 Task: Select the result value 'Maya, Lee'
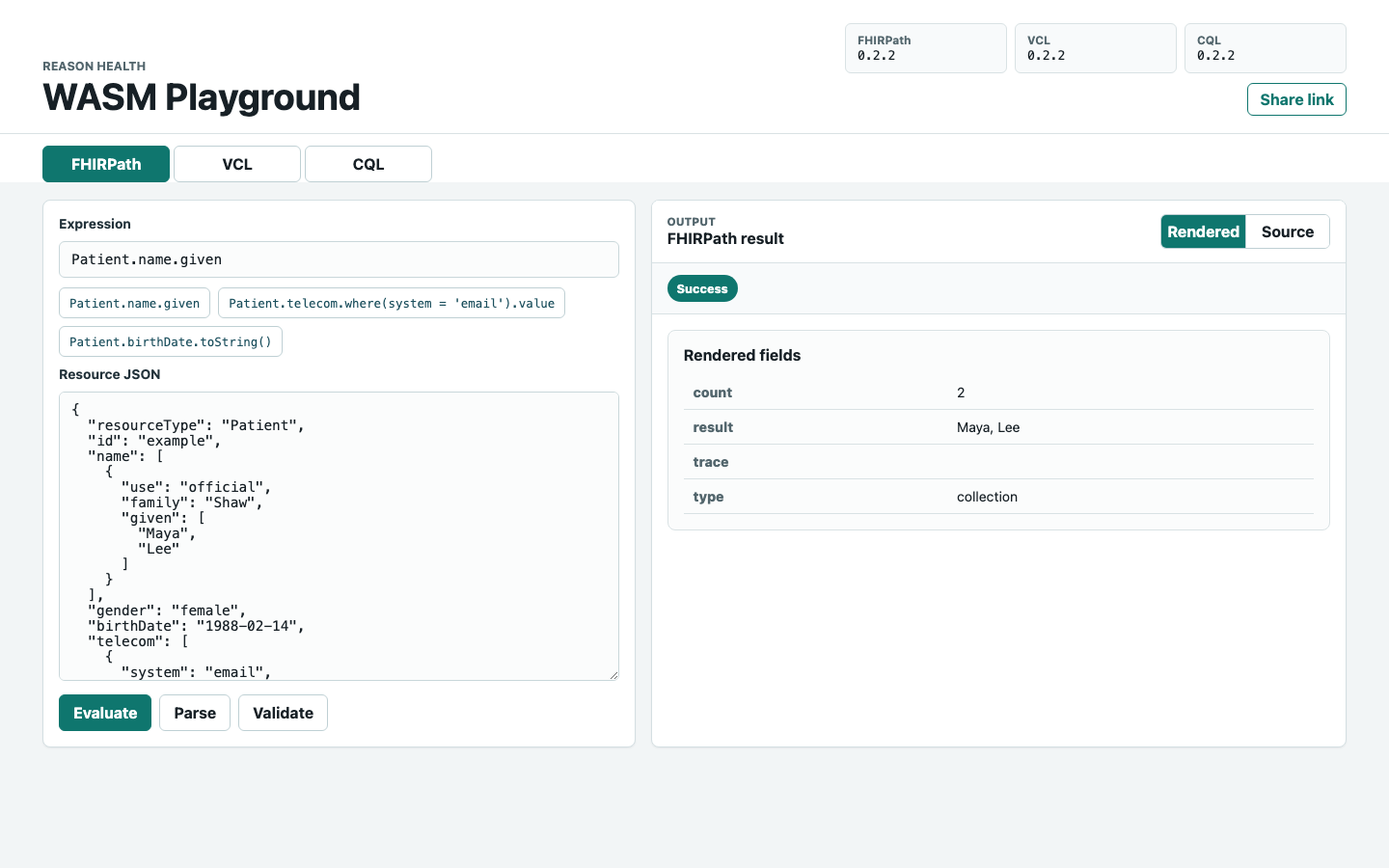tap(988, 427)
